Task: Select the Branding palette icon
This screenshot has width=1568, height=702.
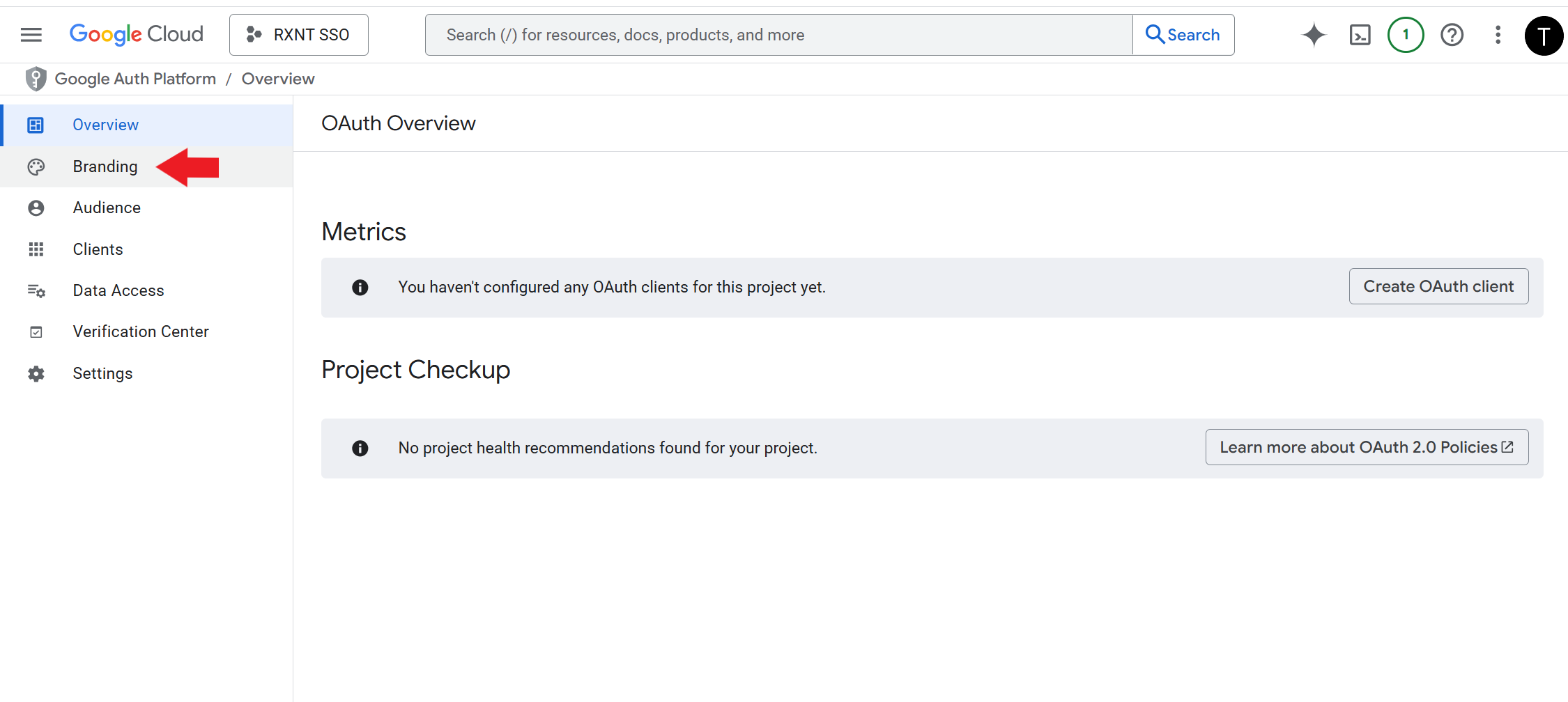Action: coord(36,166)
